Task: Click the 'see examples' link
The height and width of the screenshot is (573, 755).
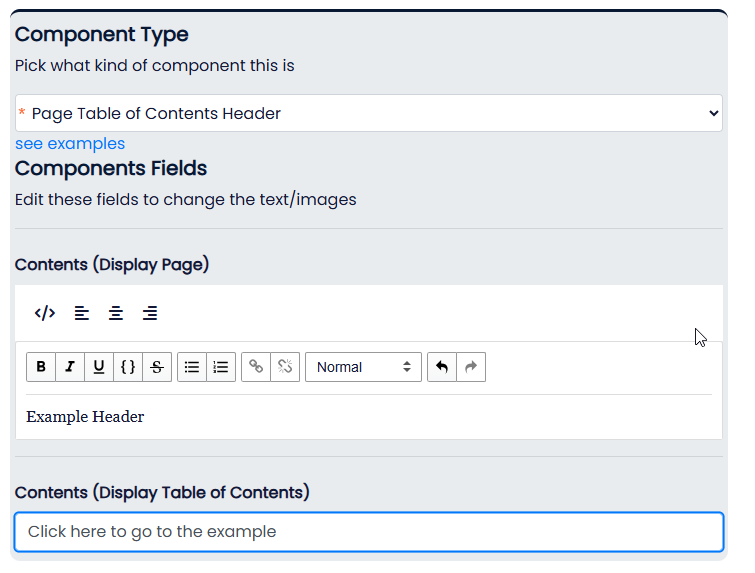Action: point(70,143)
